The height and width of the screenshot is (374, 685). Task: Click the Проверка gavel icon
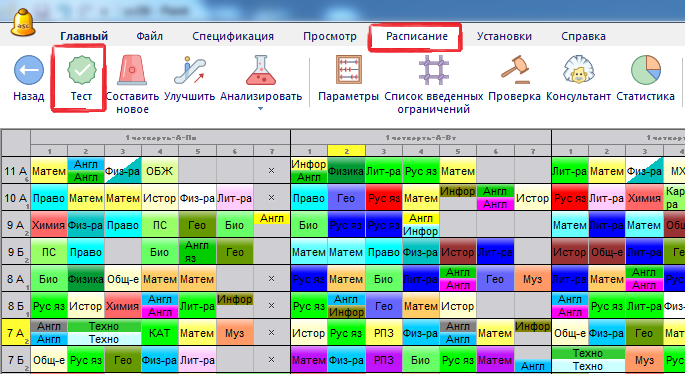click(515, 70)
